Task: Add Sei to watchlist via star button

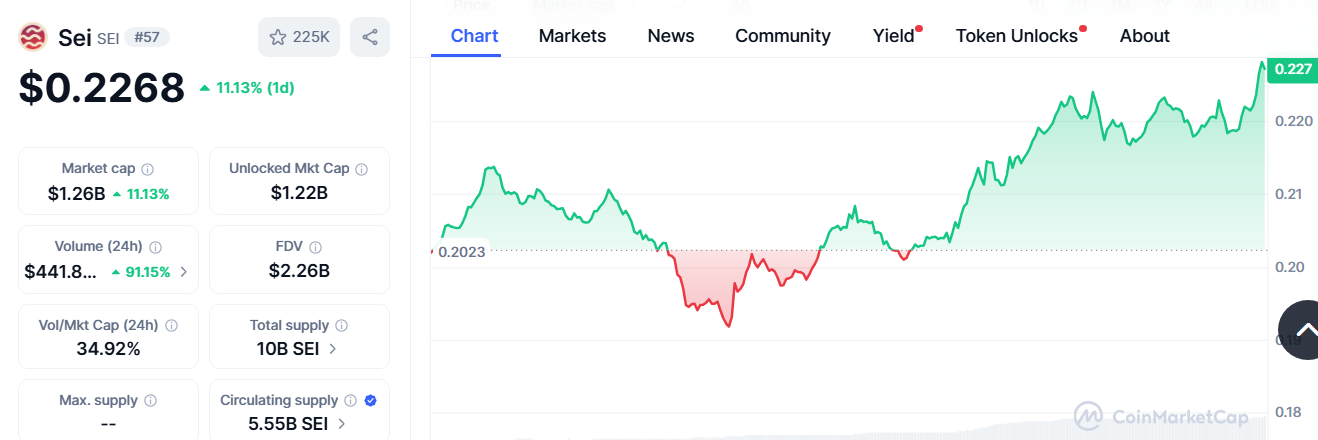Action: tap(299, 37)
